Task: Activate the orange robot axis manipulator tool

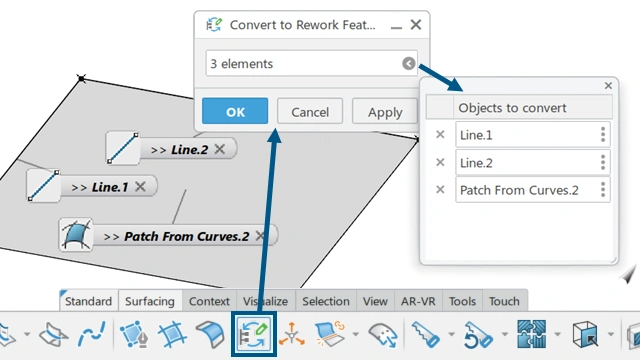Action: tap(291, 334)
